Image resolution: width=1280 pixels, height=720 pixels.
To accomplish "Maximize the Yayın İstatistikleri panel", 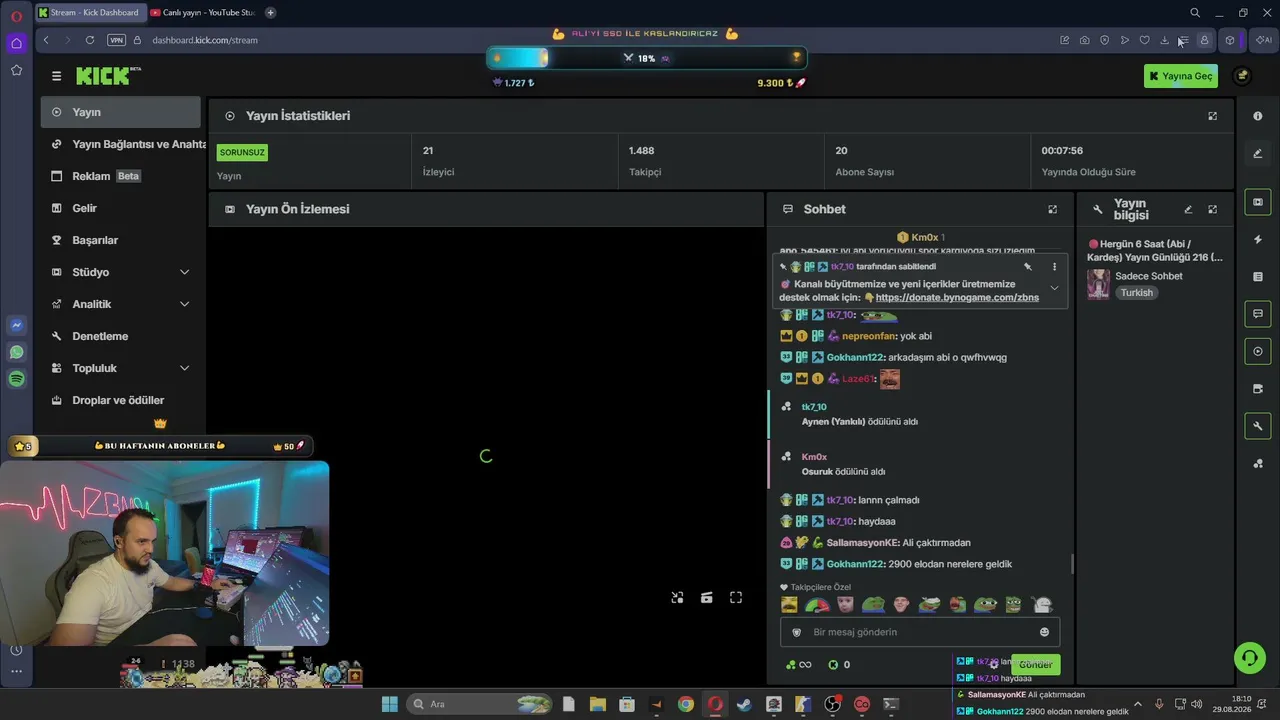I will [x=1212, y=116].
